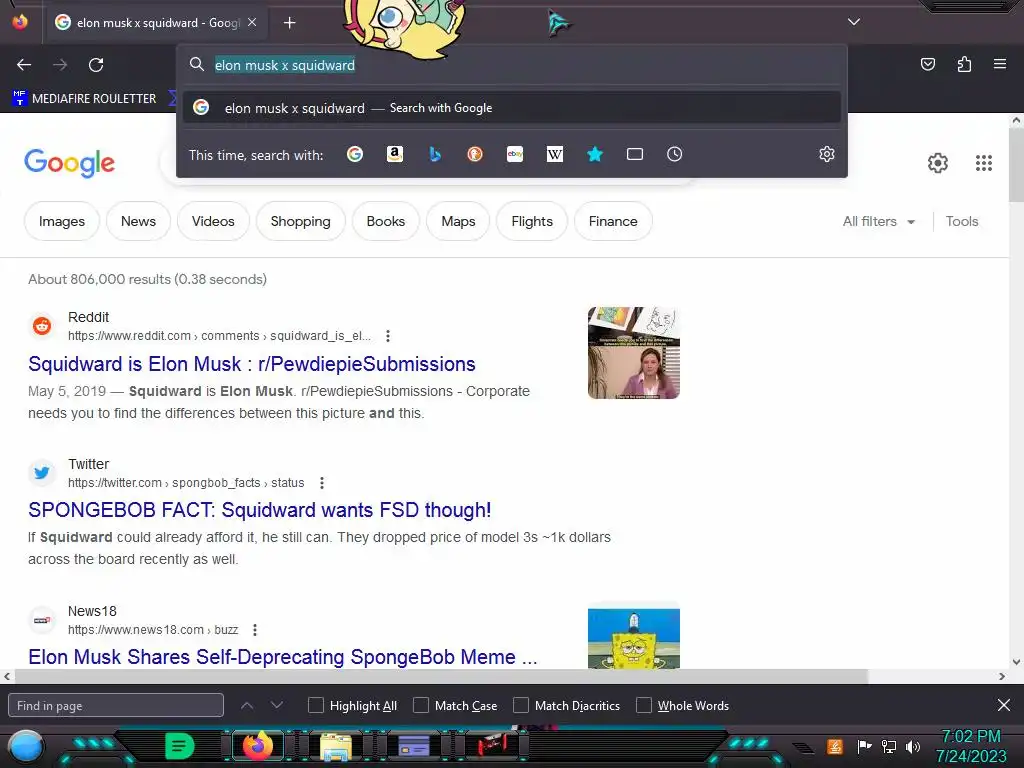Open more options for the Twitter result
The image size is (1024, 768).
click(322, 483)
